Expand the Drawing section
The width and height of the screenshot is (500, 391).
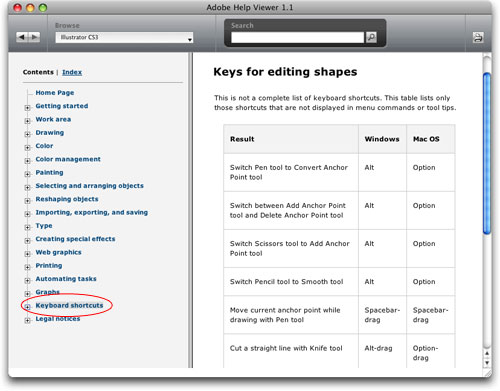[x=27, y=134]
